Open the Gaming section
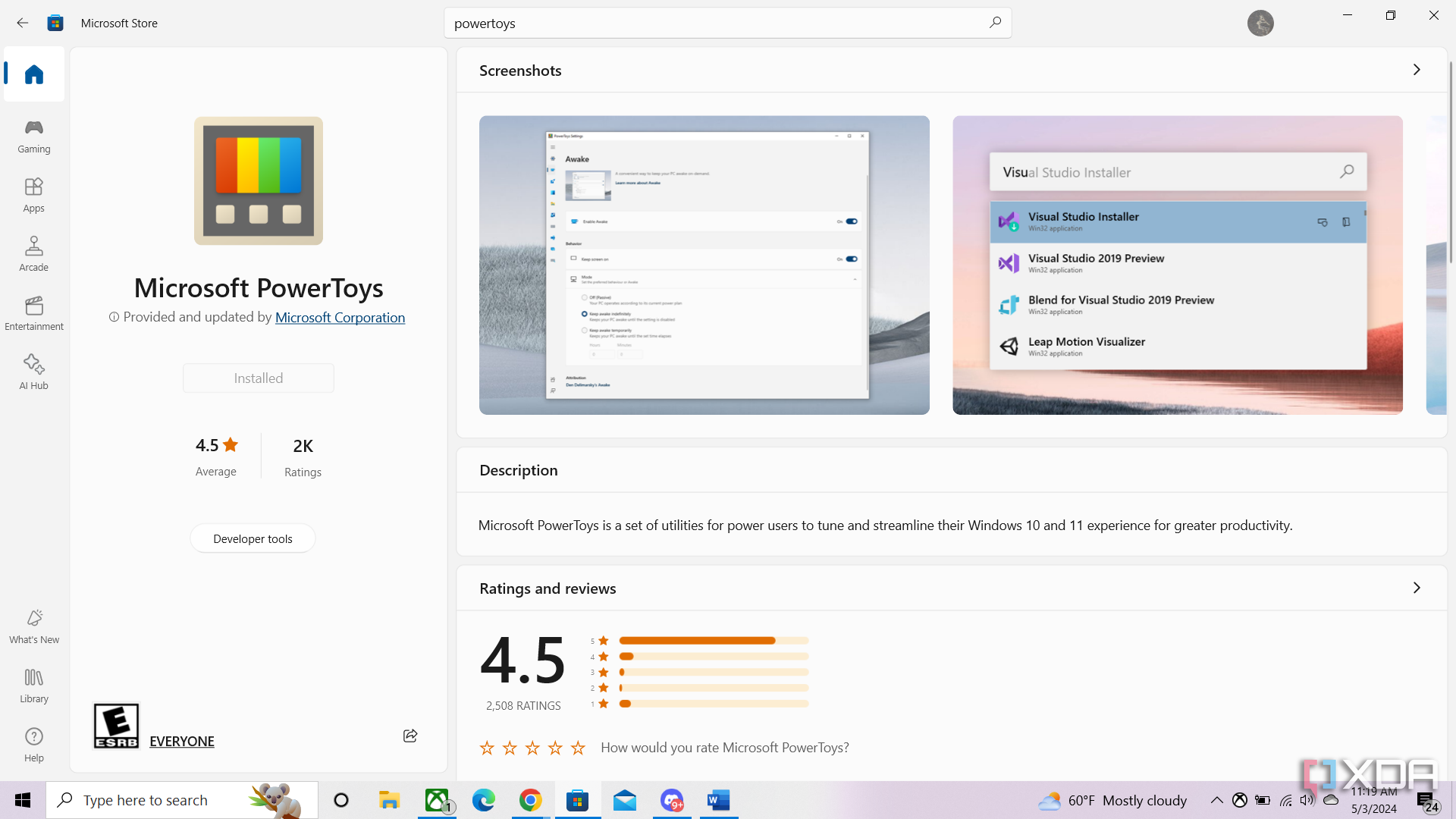Screen dimensions: 1456x819 tap(34, 136)
